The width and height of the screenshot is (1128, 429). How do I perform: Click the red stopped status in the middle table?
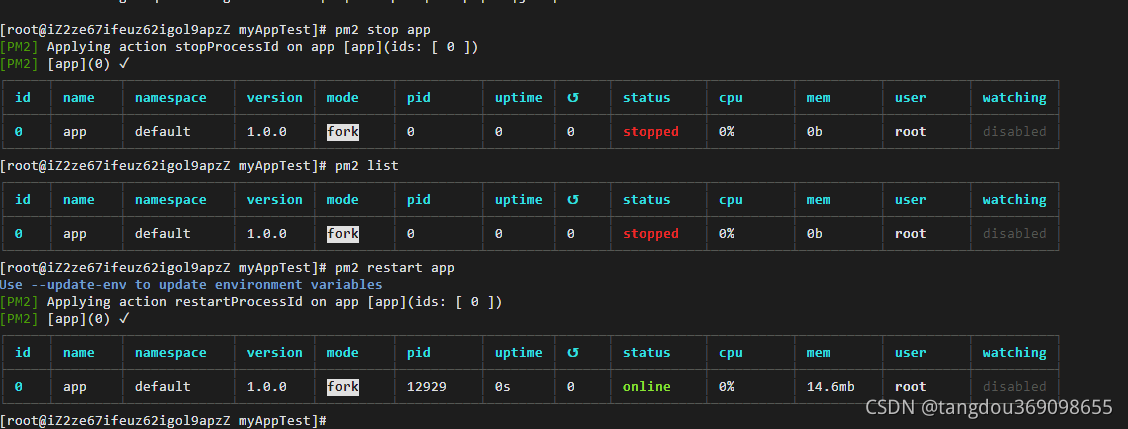650,234
